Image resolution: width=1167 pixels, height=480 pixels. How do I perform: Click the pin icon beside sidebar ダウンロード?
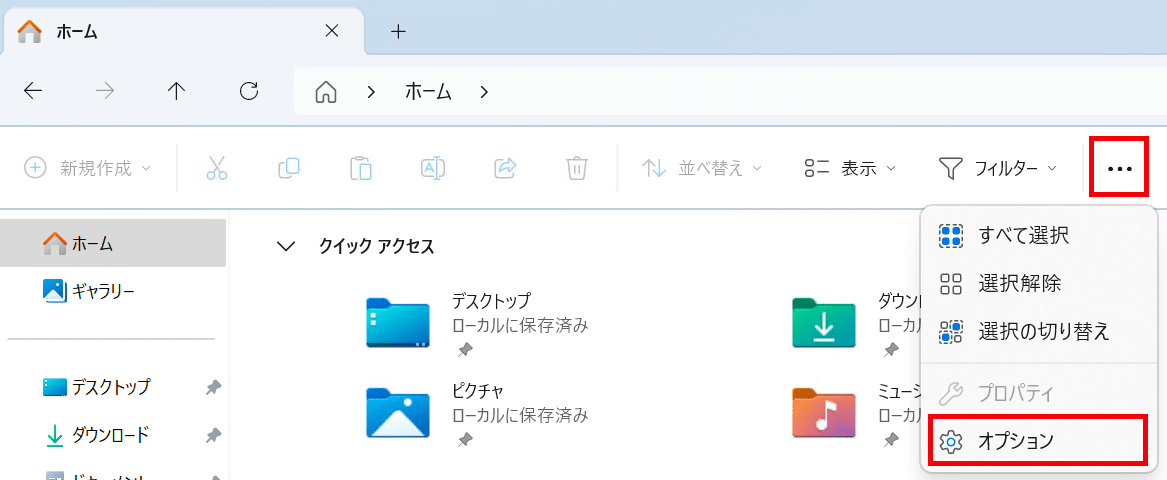click(x=214, y=435)
